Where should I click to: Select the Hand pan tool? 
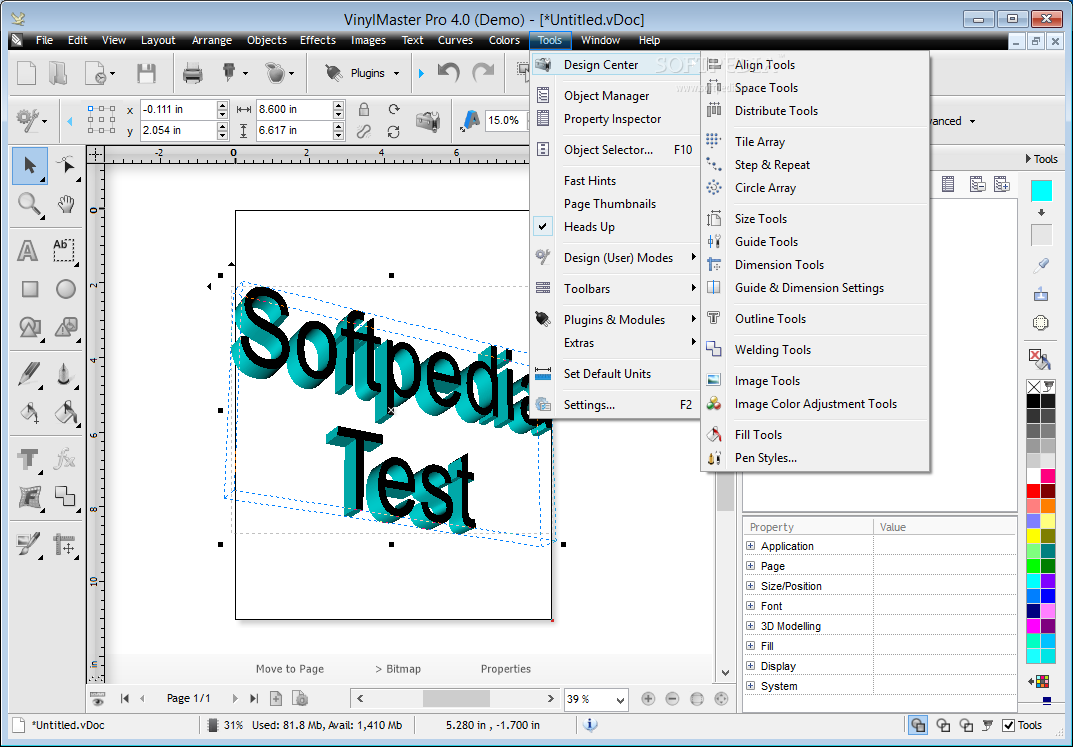[x=66, y=204]
